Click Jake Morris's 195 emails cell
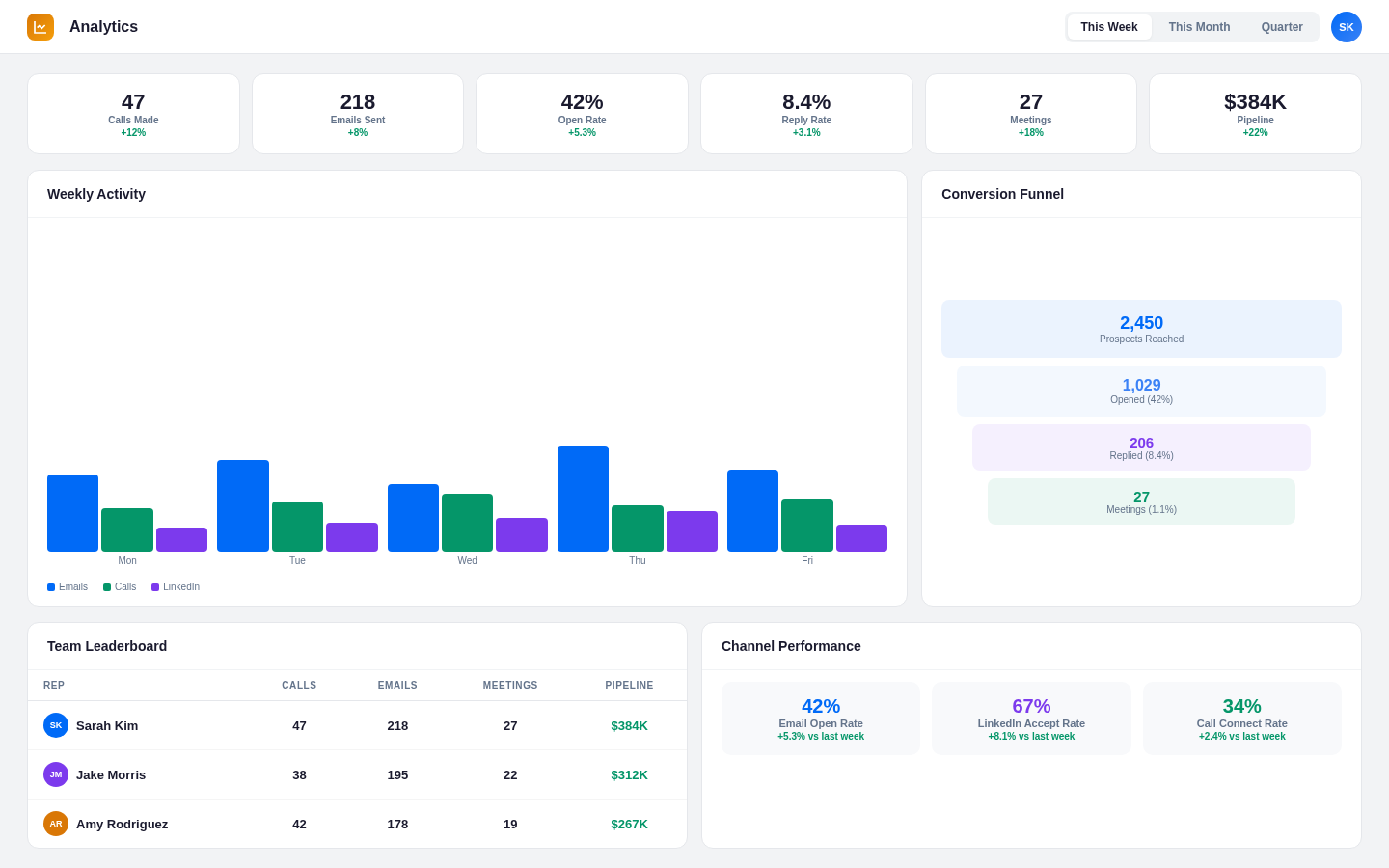The width and height of the screenshot is (1389, 868). (x=397, y=774)
